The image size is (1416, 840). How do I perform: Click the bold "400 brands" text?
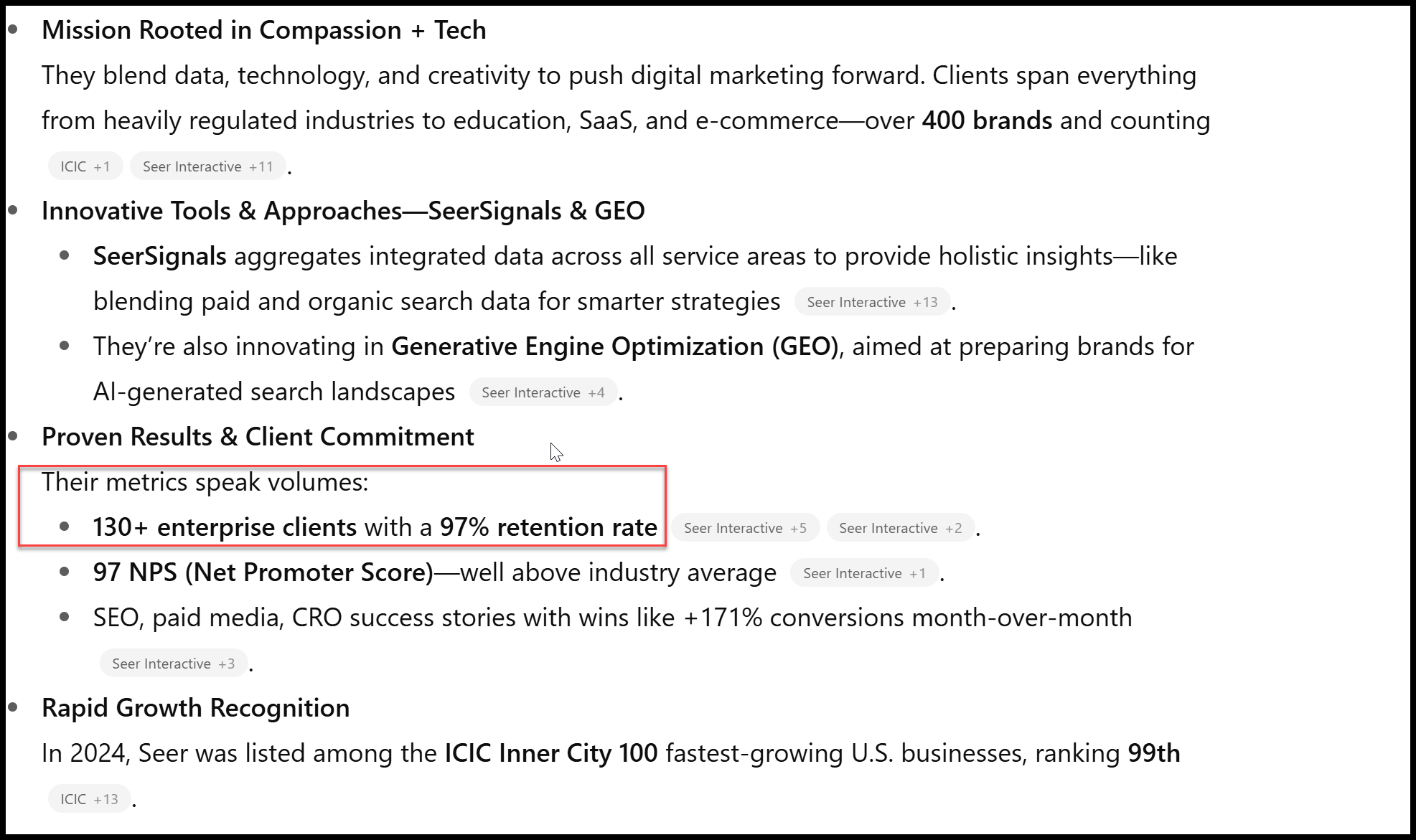987,121
